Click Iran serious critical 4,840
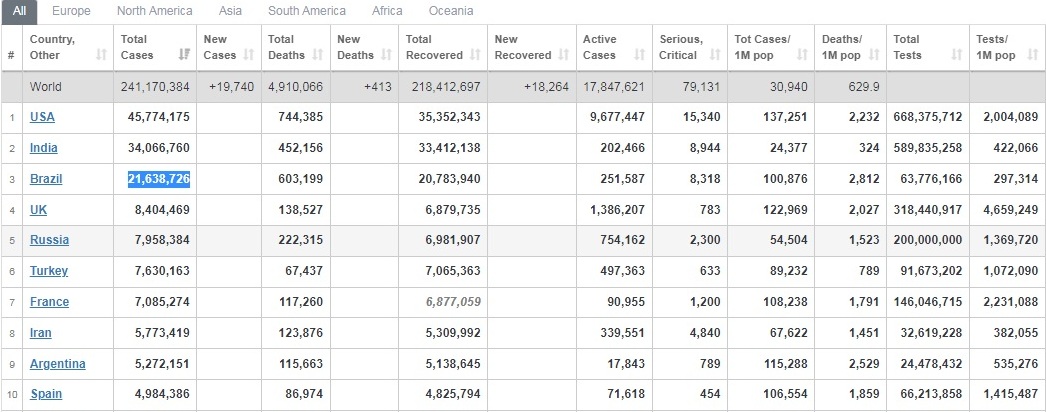Image resolution: width=1046 pixels, height=412 pixels. tap(706, 333)
